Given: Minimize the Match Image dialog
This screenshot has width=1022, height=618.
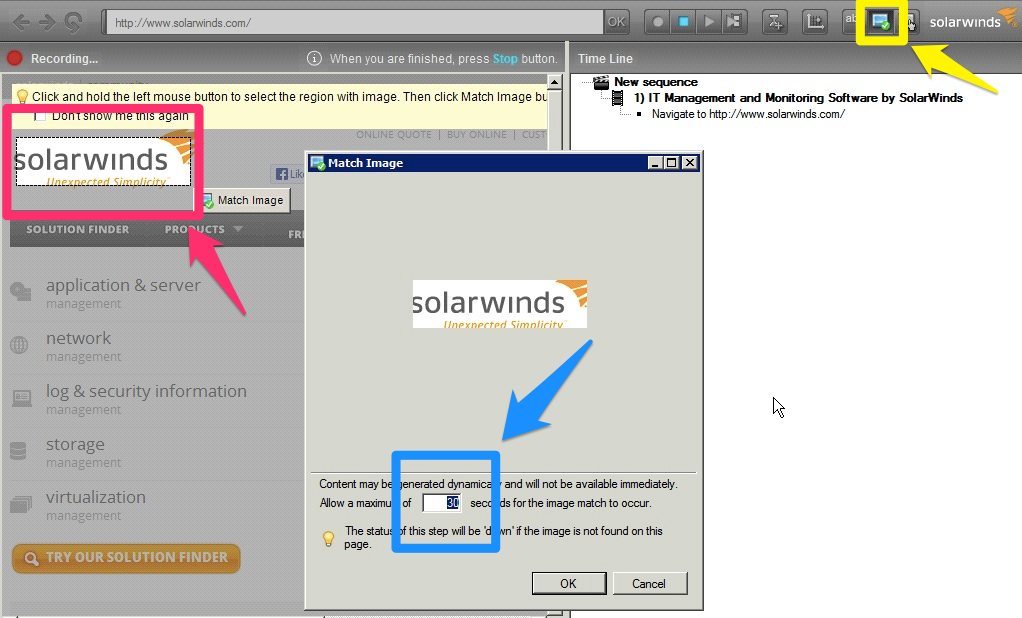Looking at the screenshot, I should pyautogui.click(x=656, y=163).
